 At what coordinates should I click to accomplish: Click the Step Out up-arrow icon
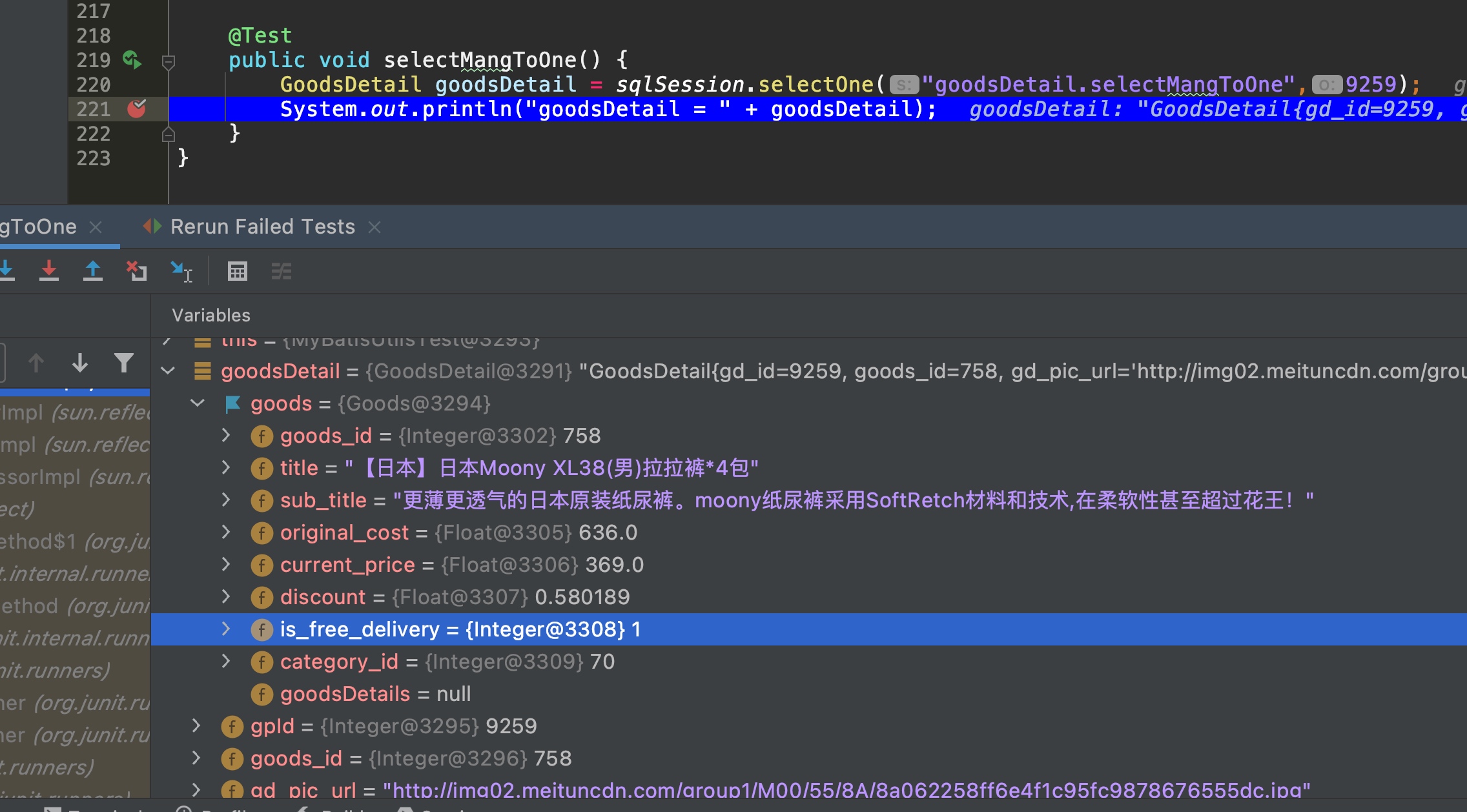point(93,270)
